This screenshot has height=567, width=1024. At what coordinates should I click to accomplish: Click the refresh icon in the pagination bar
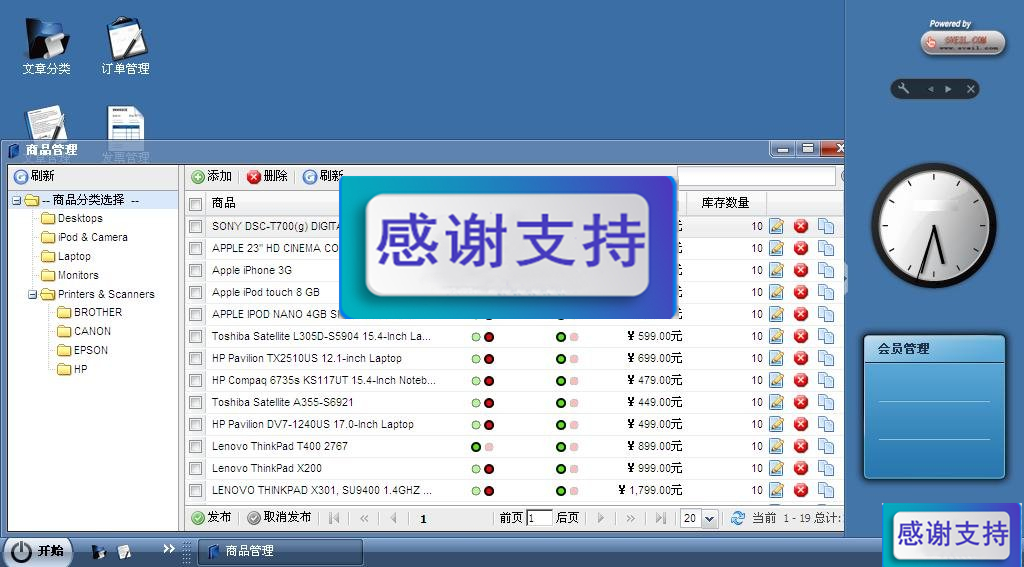coord(738,518)
